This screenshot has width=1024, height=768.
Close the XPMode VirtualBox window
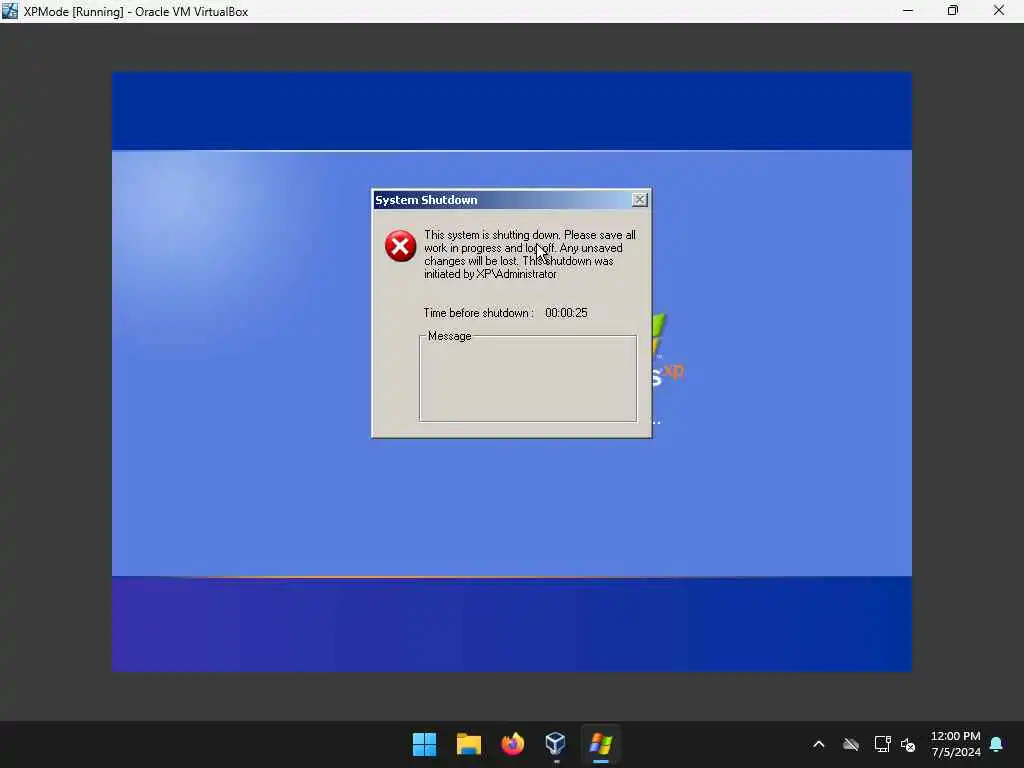999,11
